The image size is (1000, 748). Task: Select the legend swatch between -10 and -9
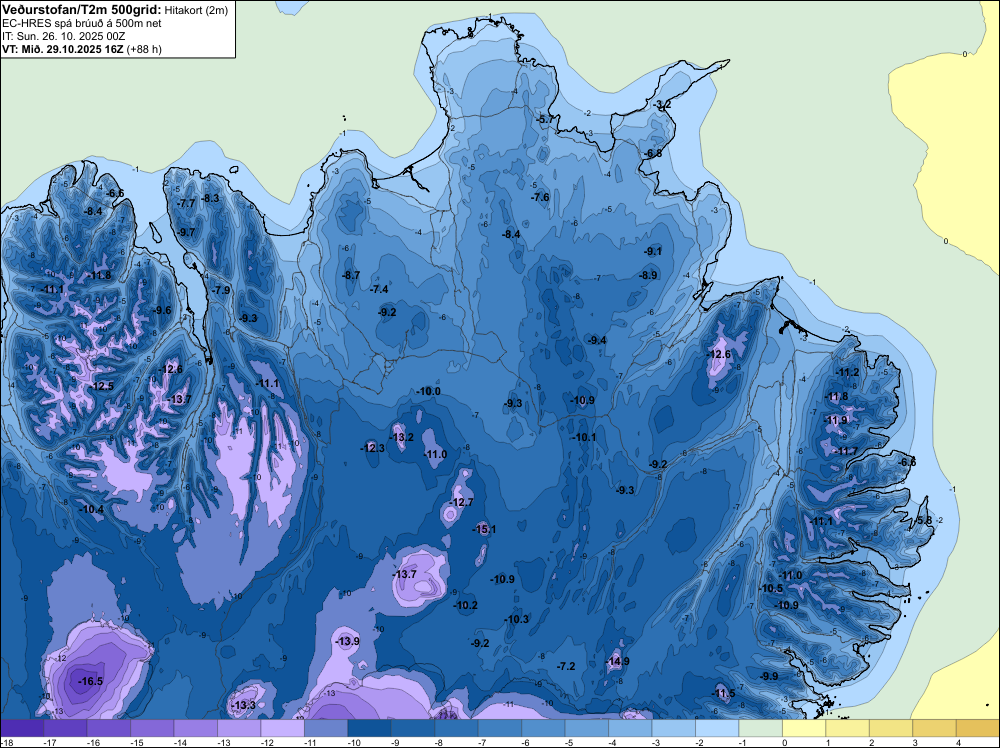click(x=369, y=728)
